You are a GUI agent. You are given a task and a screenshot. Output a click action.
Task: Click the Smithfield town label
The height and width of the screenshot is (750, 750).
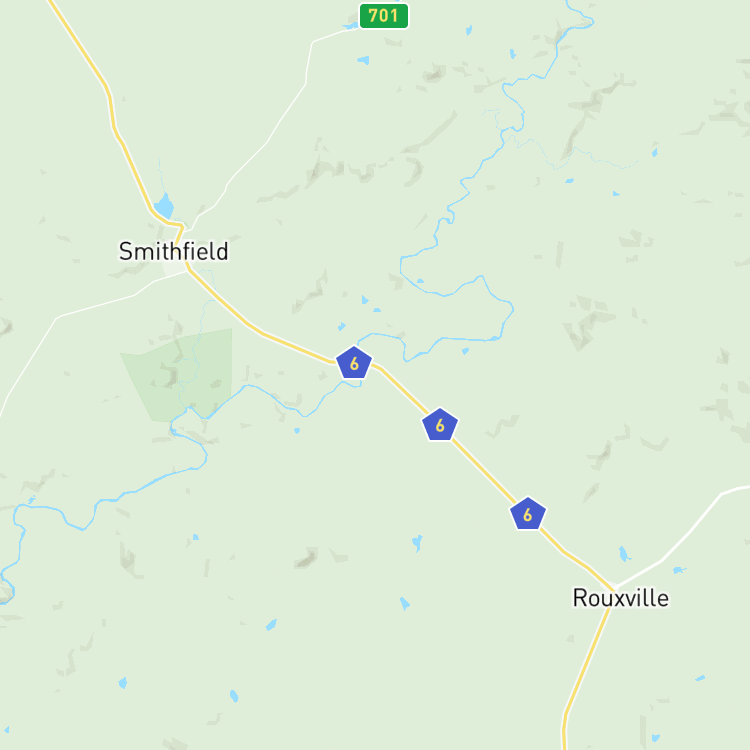coord(174,252)
